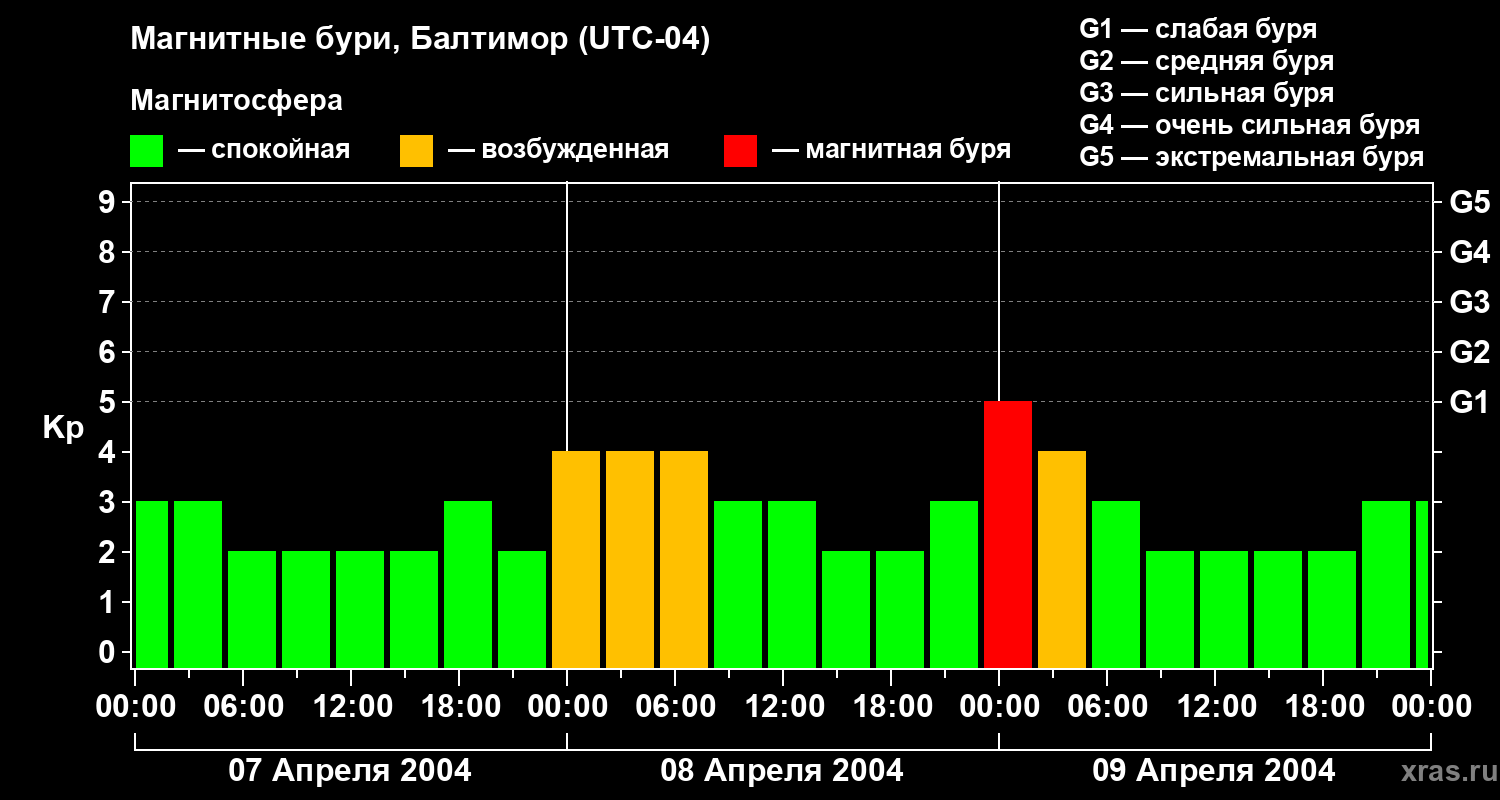The width and height of the screenshot is (1500, 800).
Task: Select the '07 Апреля 2004' date label
Action: [350, 771]
